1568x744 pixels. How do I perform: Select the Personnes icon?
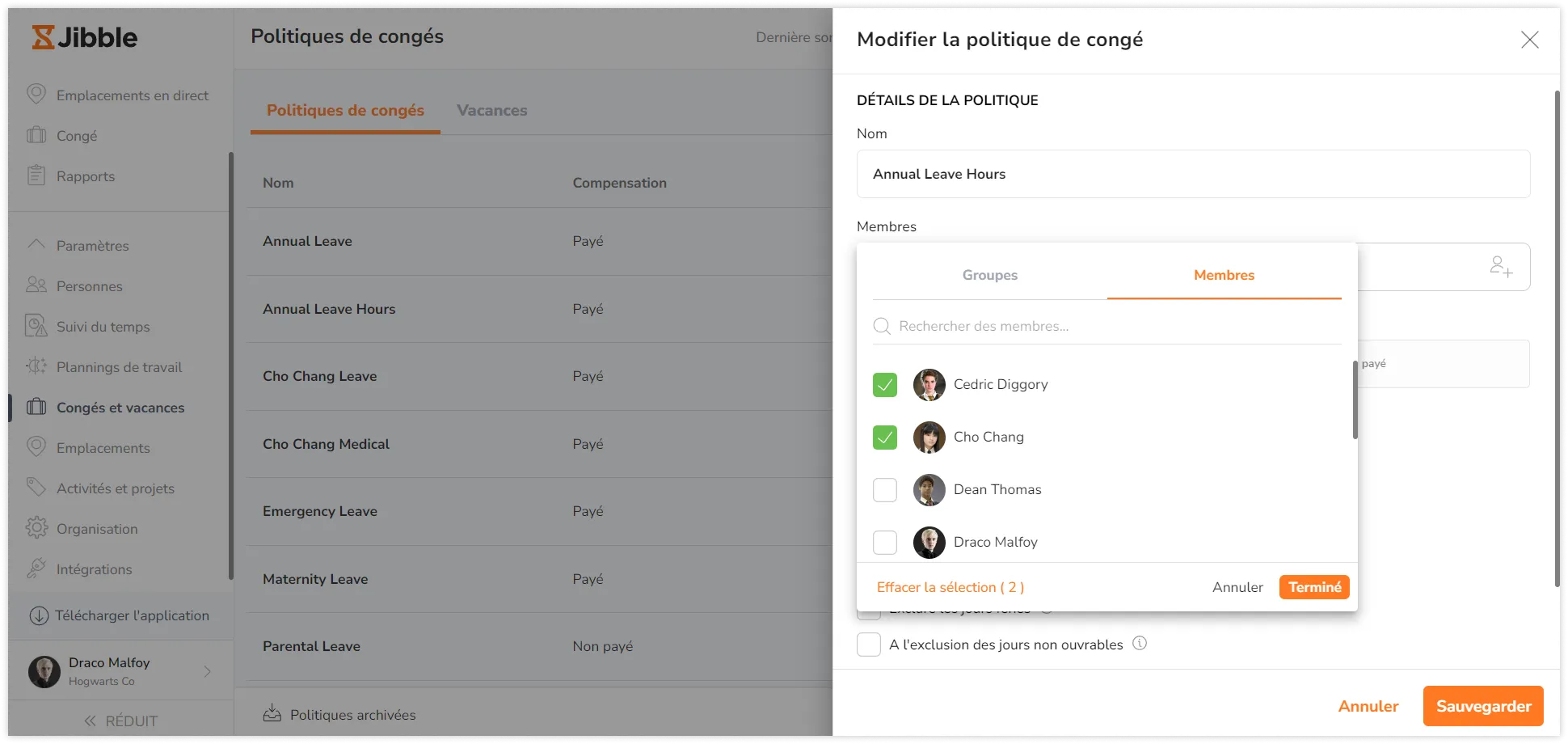click(x=36, y=285)
